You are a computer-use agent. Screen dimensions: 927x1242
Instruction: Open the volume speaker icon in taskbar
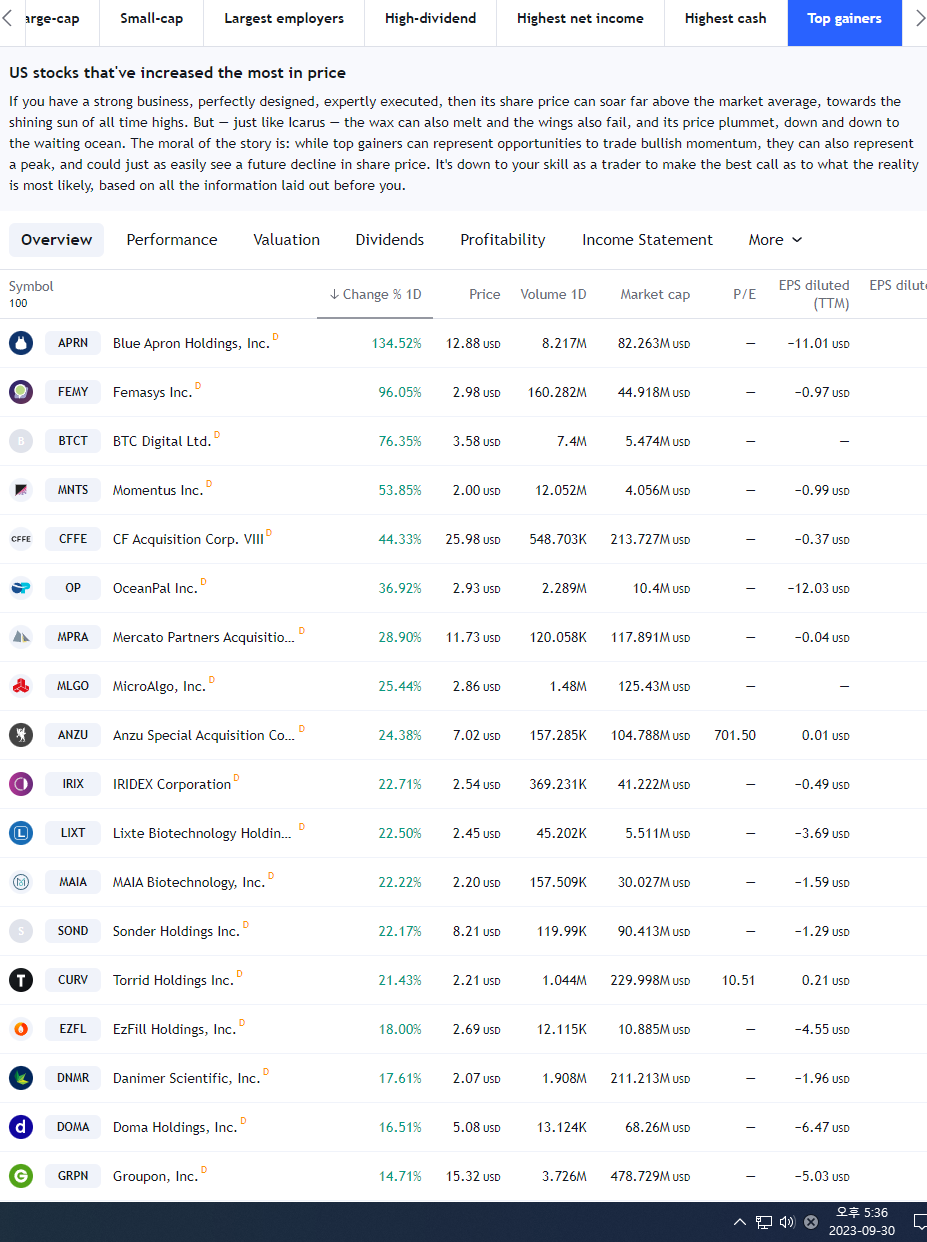point(787,1221)
